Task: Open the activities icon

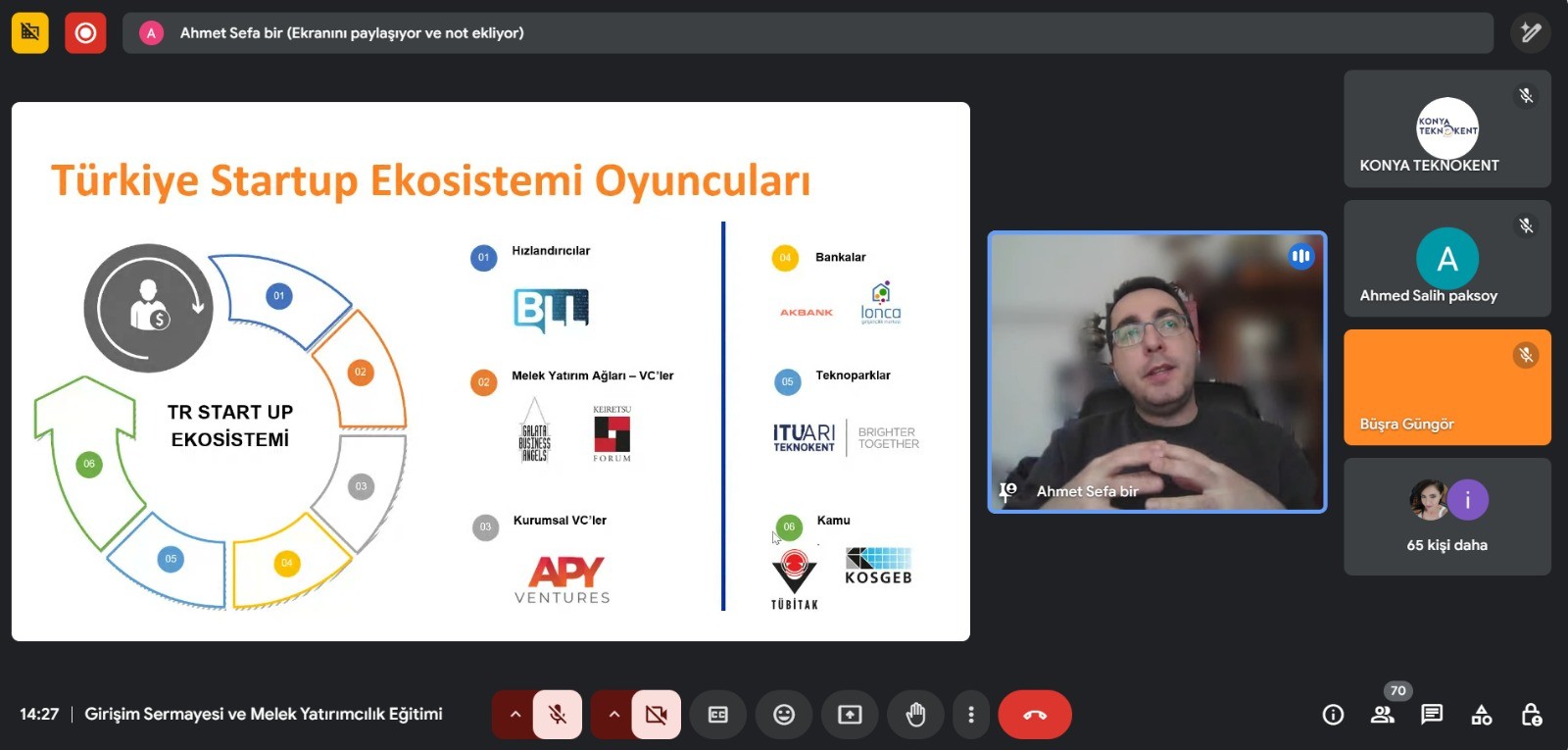Action: 1482,715
